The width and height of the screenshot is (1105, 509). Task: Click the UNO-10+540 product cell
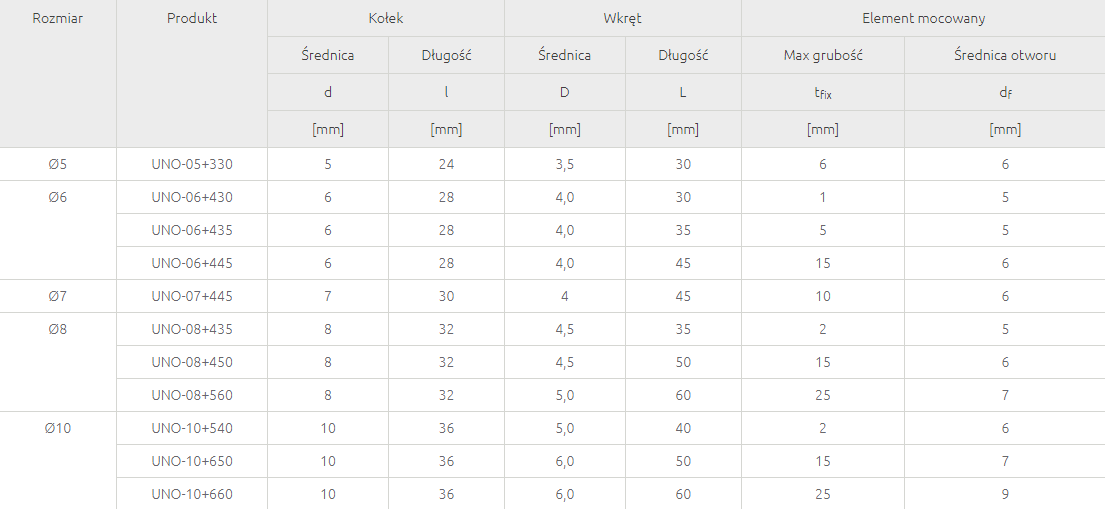tap(192, 428)
